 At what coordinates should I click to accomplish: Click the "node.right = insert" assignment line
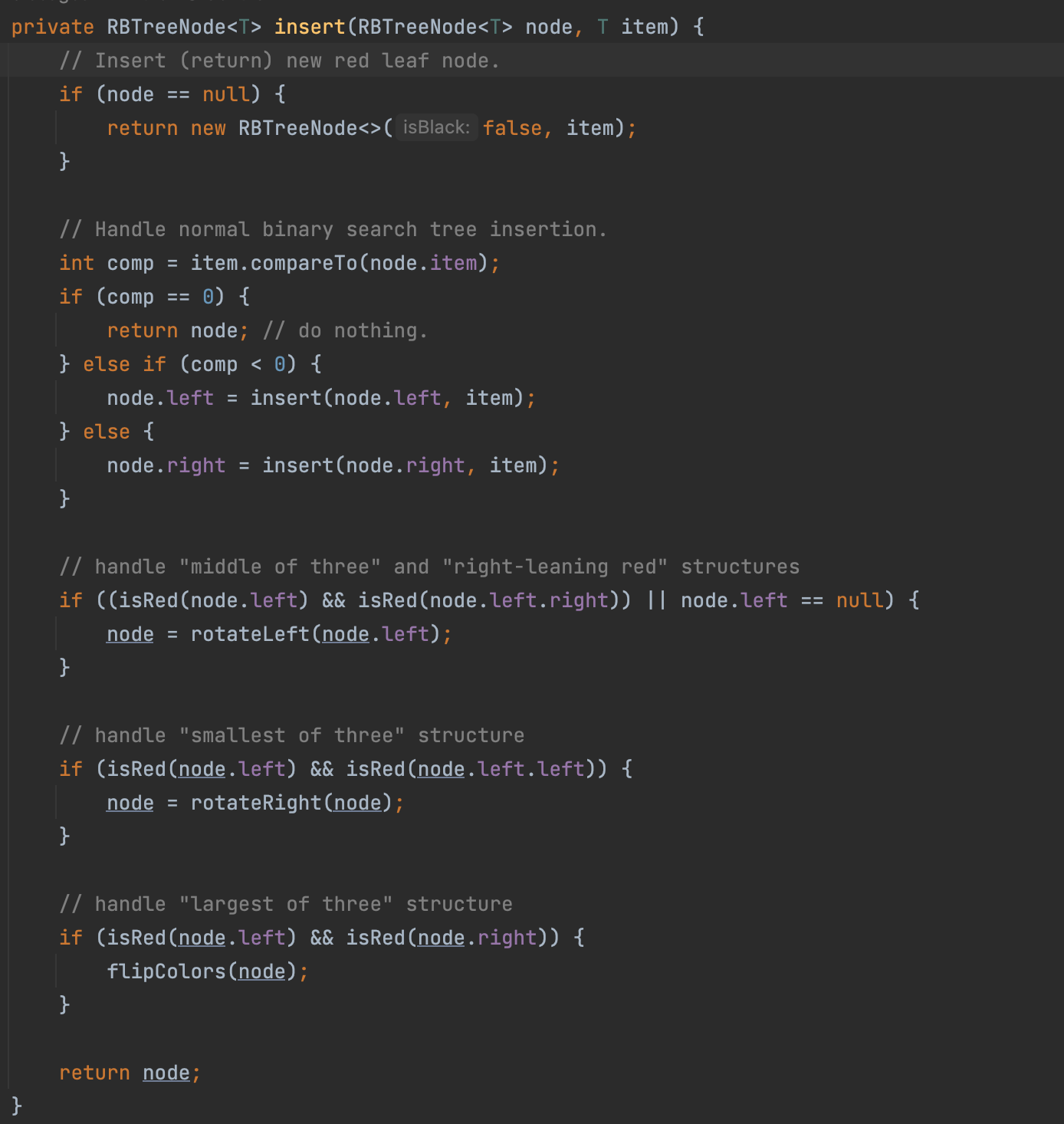(333, 465)
